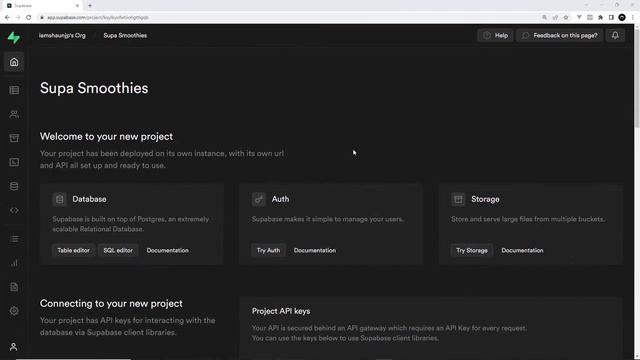Screen dimensions: 640x360
Task: Click the Table editor button
Action: 73,250
